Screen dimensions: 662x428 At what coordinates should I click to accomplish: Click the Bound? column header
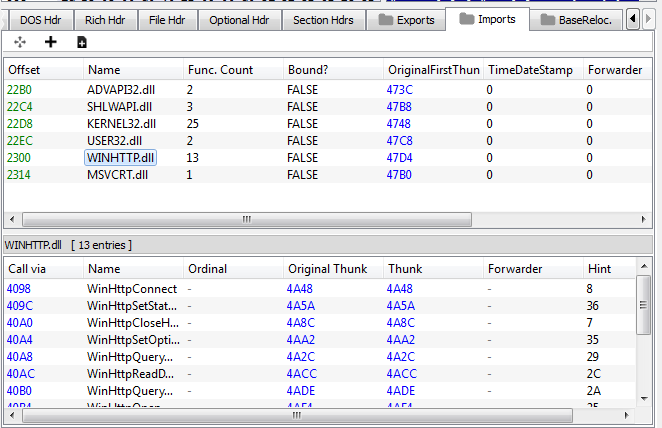point(333,70)
